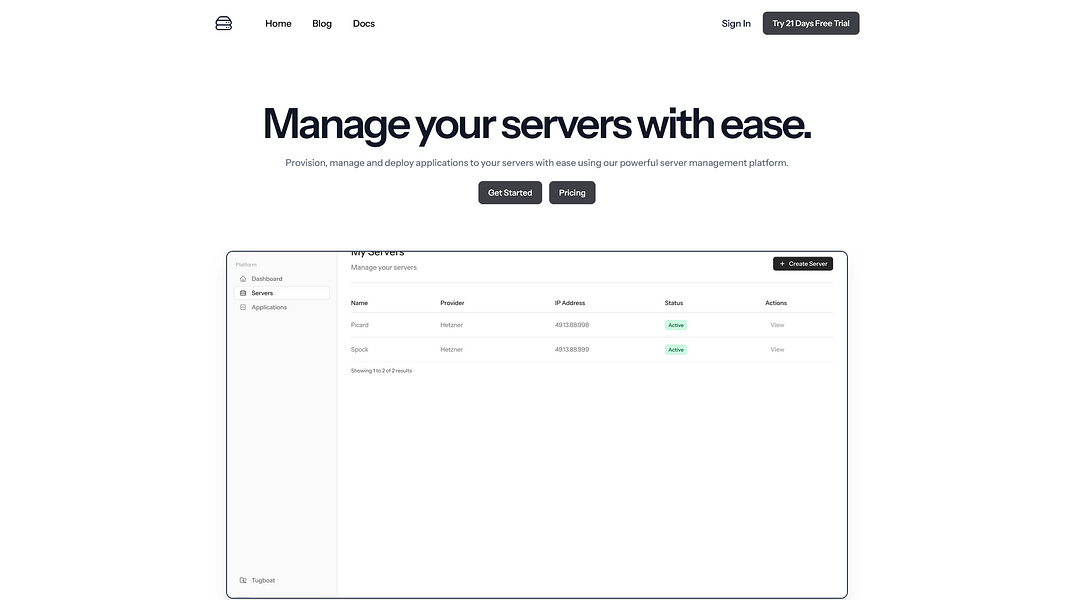This screenshot has height=600, width=1074.
Task: Open the Home menu item
Action: 277,23
